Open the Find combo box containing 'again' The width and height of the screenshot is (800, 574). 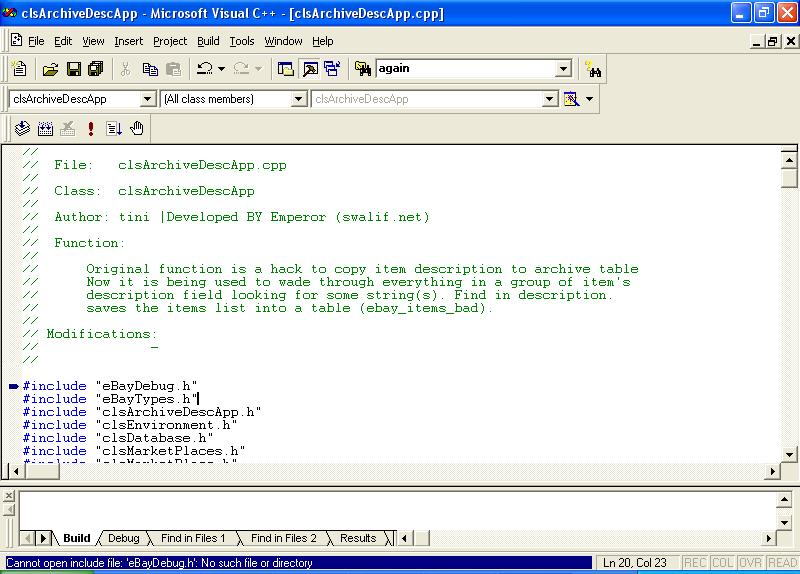click(x=563, y=69)
